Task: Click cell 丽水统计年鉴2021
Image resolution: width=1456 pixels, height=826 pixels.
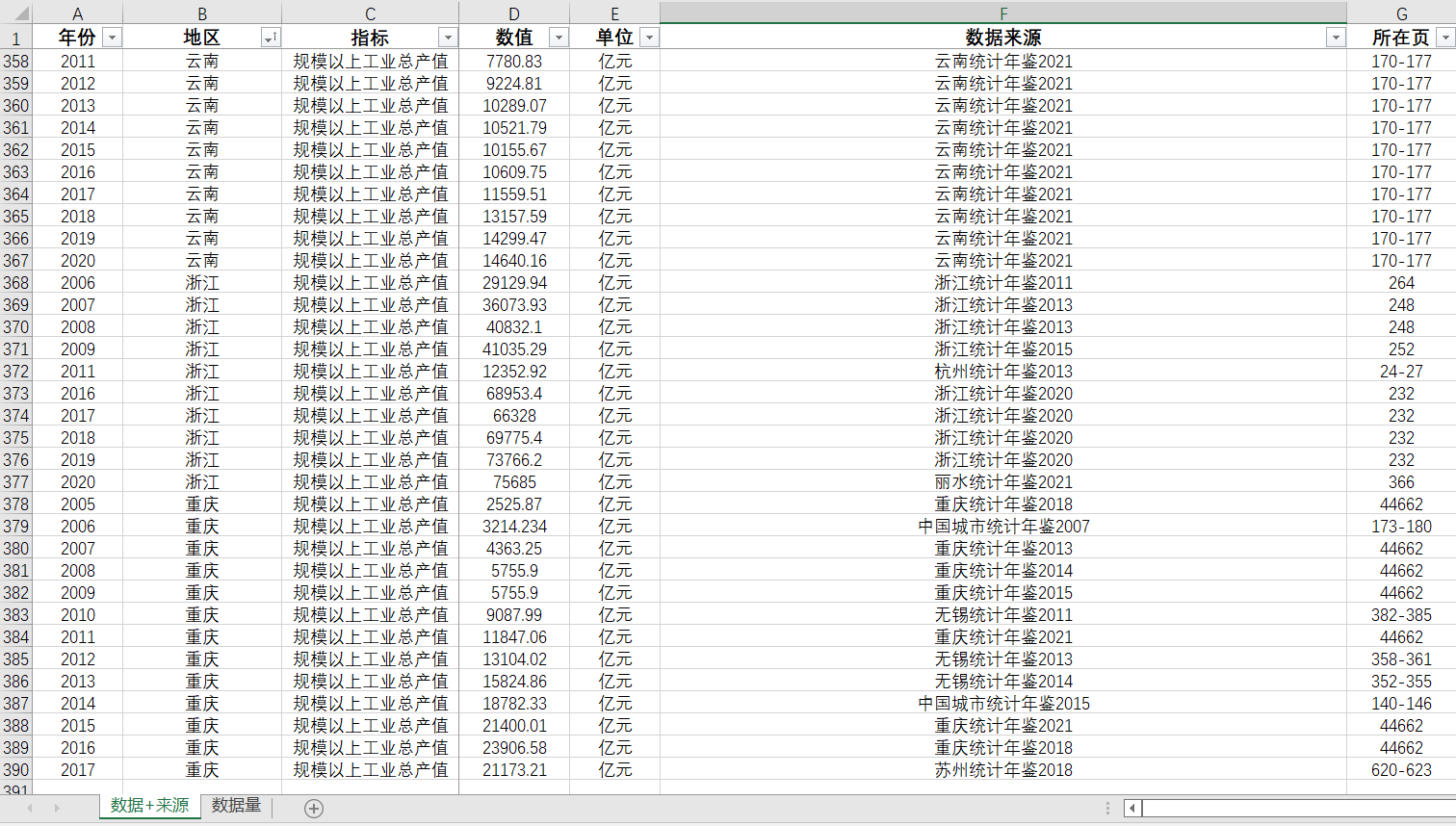Action: (1003, 481)
